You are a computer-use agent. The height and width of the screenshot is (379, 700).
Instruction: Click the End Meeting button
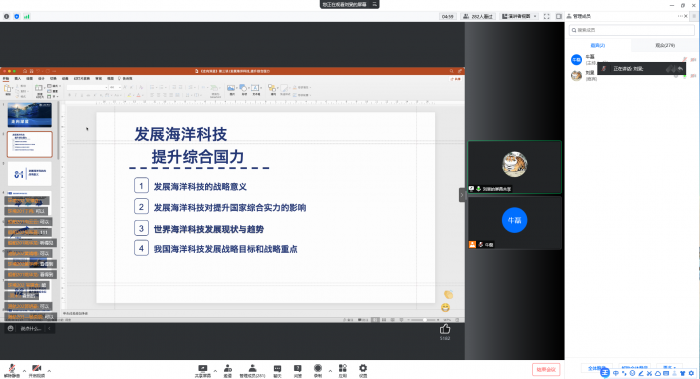tap(546, 370)
